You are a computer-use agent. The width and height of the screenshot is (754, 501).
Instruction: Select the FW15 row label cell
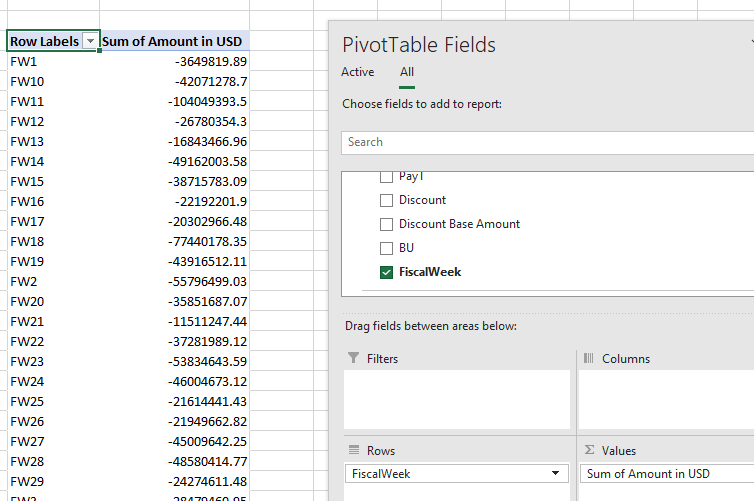(50, 181)
